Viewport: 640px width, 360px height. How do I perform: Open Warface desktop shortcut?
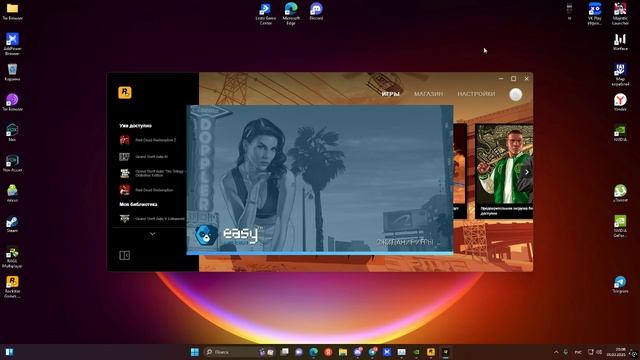click(620, 42)
